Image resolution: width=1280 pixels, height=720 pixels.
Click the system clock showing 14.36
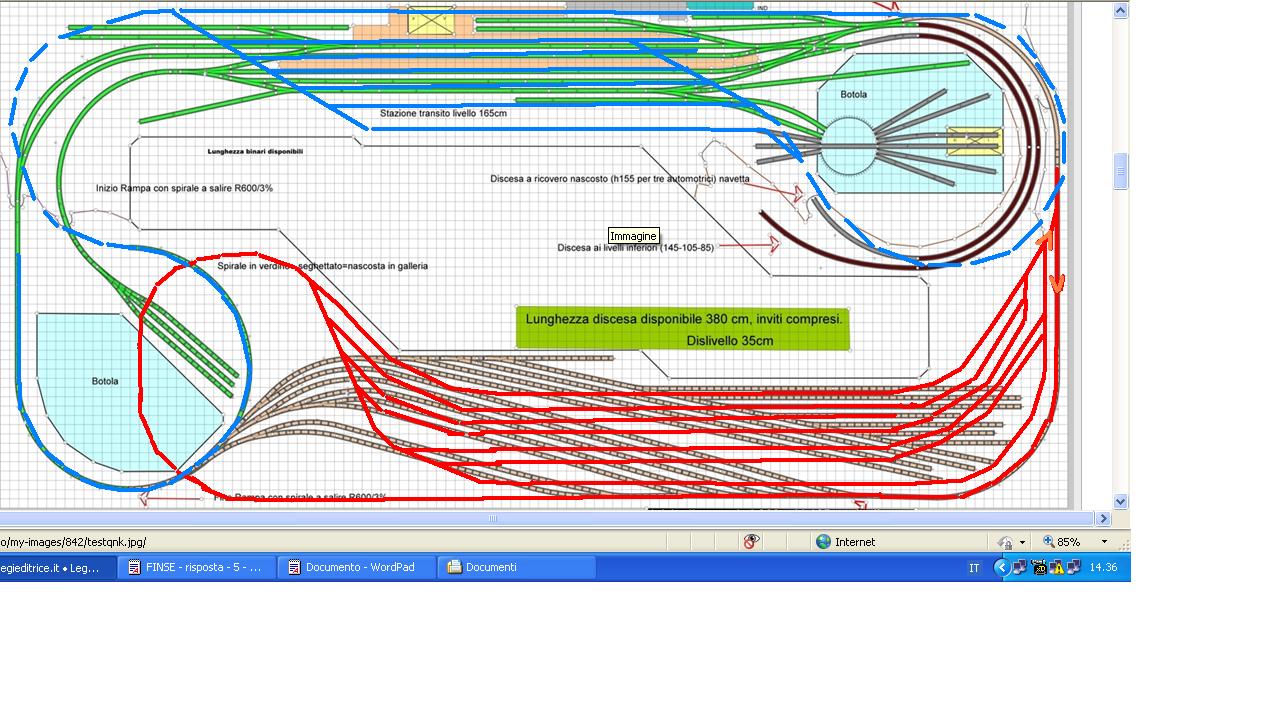[x=1103, y=567]
